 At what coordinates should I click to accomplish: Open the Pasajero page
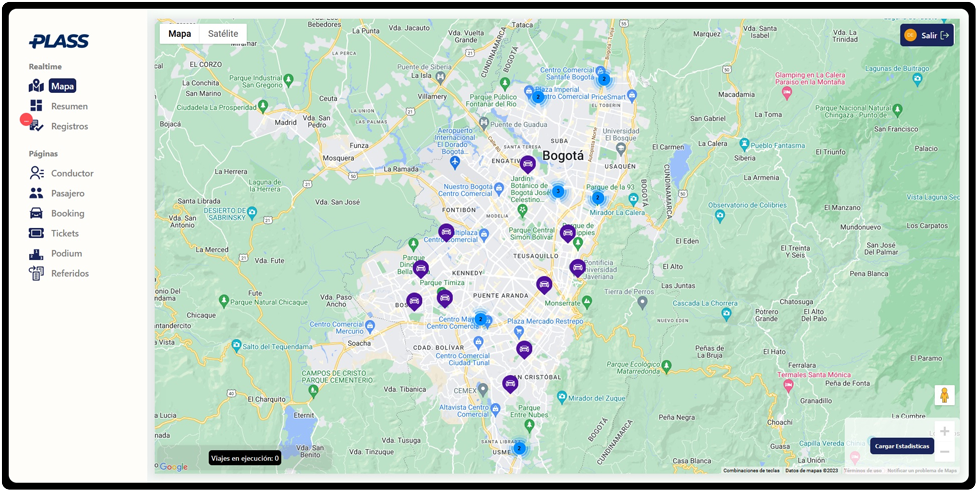pyautogui.click(x=57, y=193)
